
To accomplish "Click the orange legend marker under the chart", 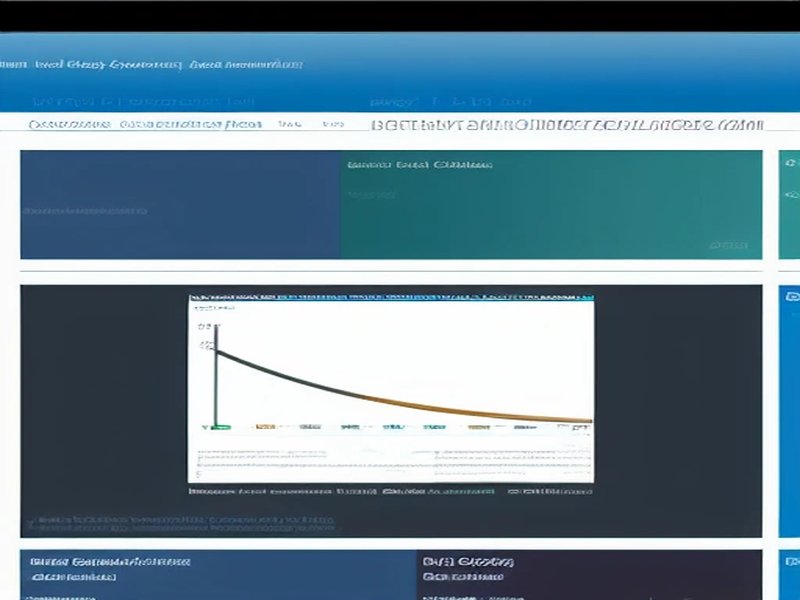I will [265, 427].
